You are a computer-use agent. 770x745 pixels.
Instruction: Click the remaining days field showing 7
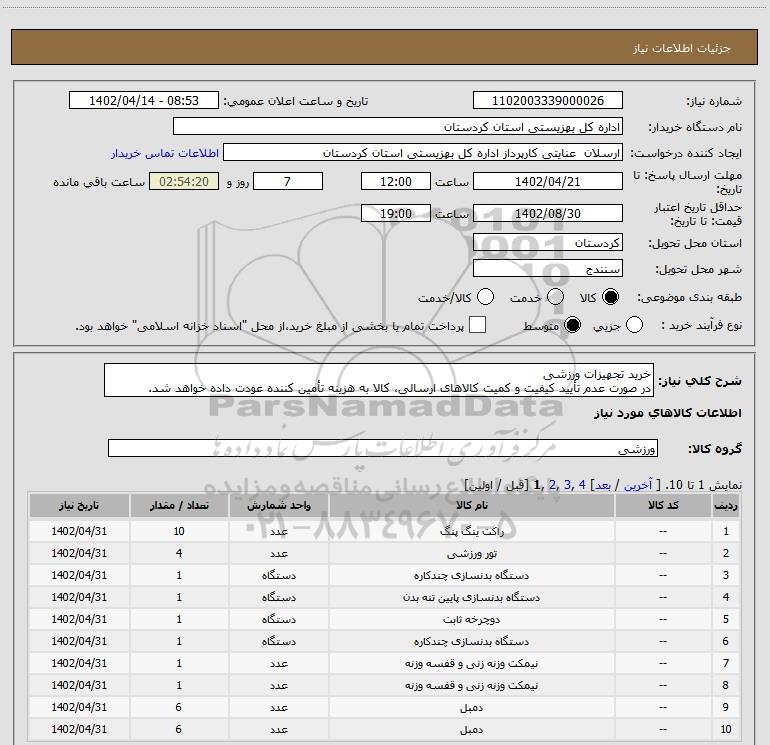point(288,181)
